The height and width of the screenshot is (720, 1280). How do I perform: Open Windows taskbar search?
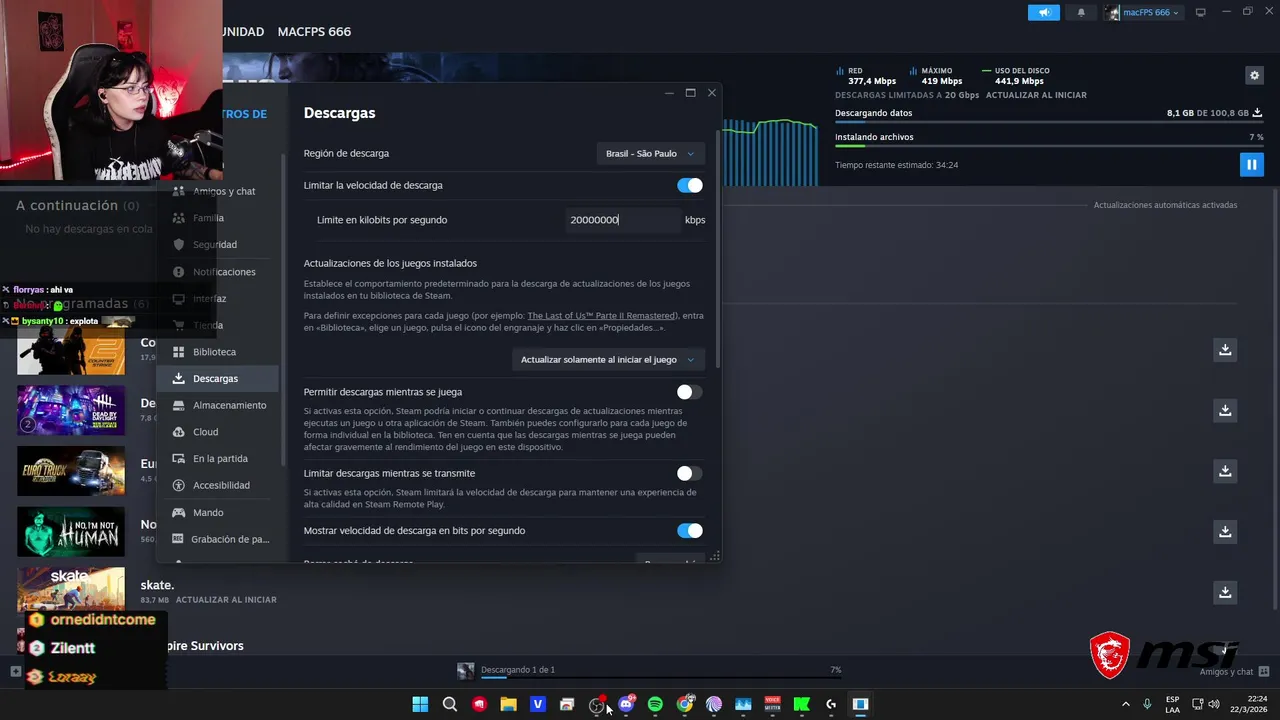(450, 704)
